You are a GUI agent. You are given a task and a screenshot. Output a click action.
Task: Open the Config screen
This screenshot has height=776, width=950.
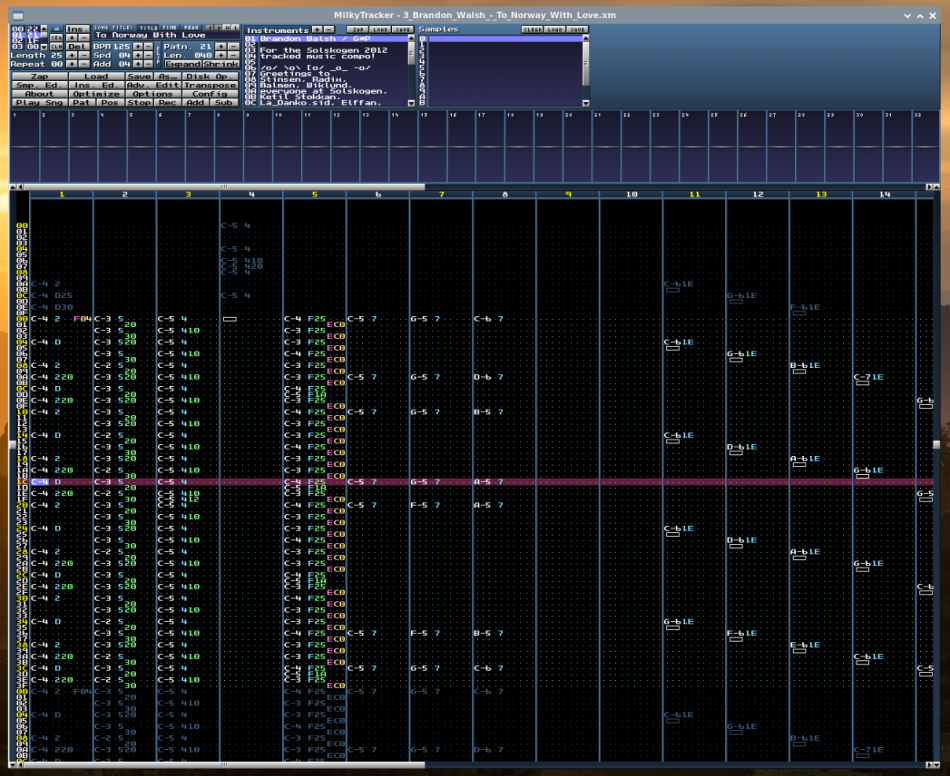tap(209, 94)
